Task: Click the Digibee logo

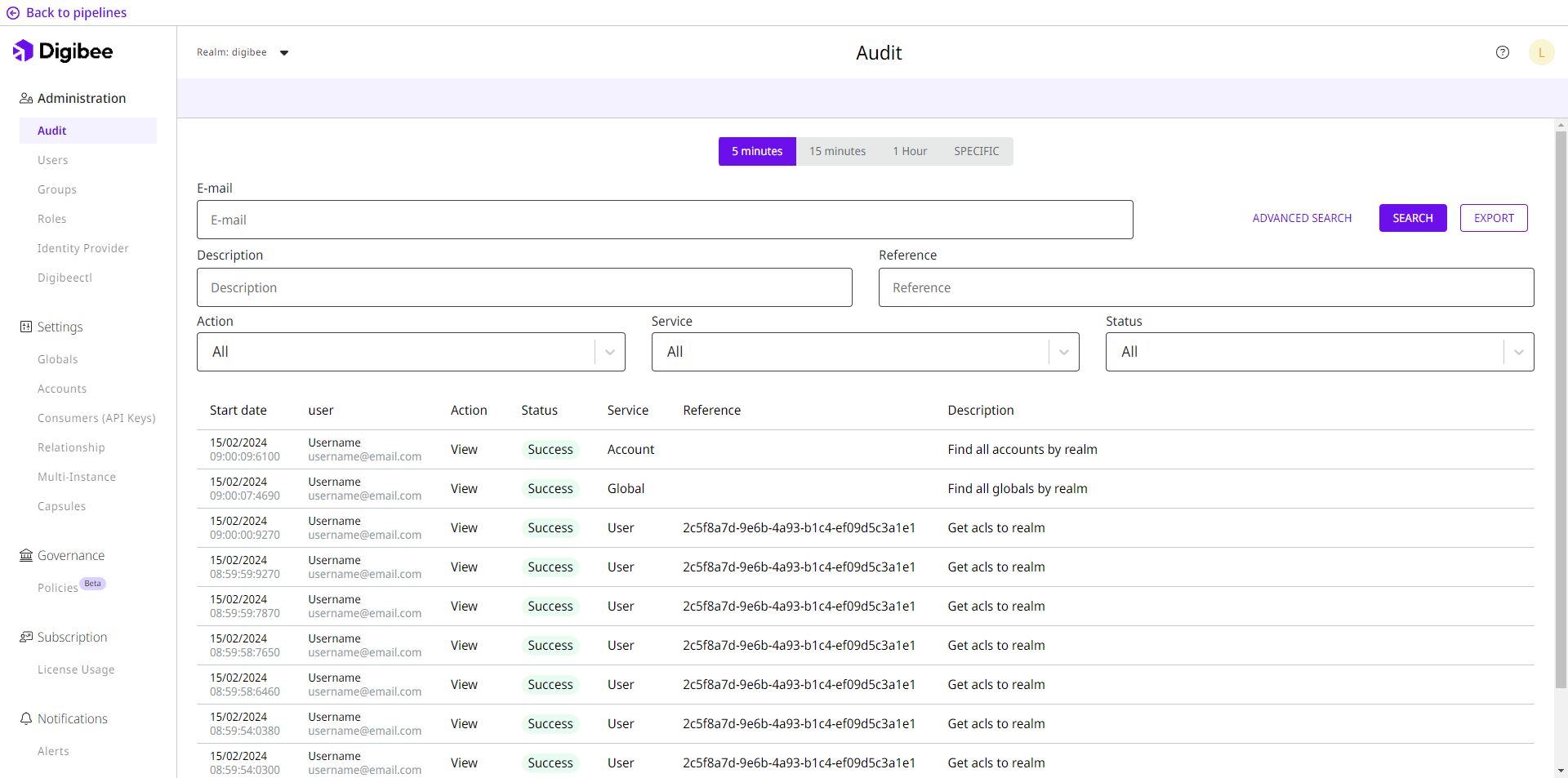Action: [x=63, y=51]
